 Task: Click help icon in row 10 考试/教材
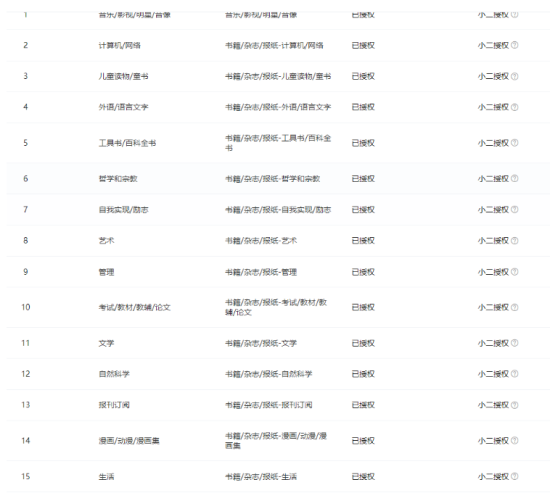[x=515, y=307]
